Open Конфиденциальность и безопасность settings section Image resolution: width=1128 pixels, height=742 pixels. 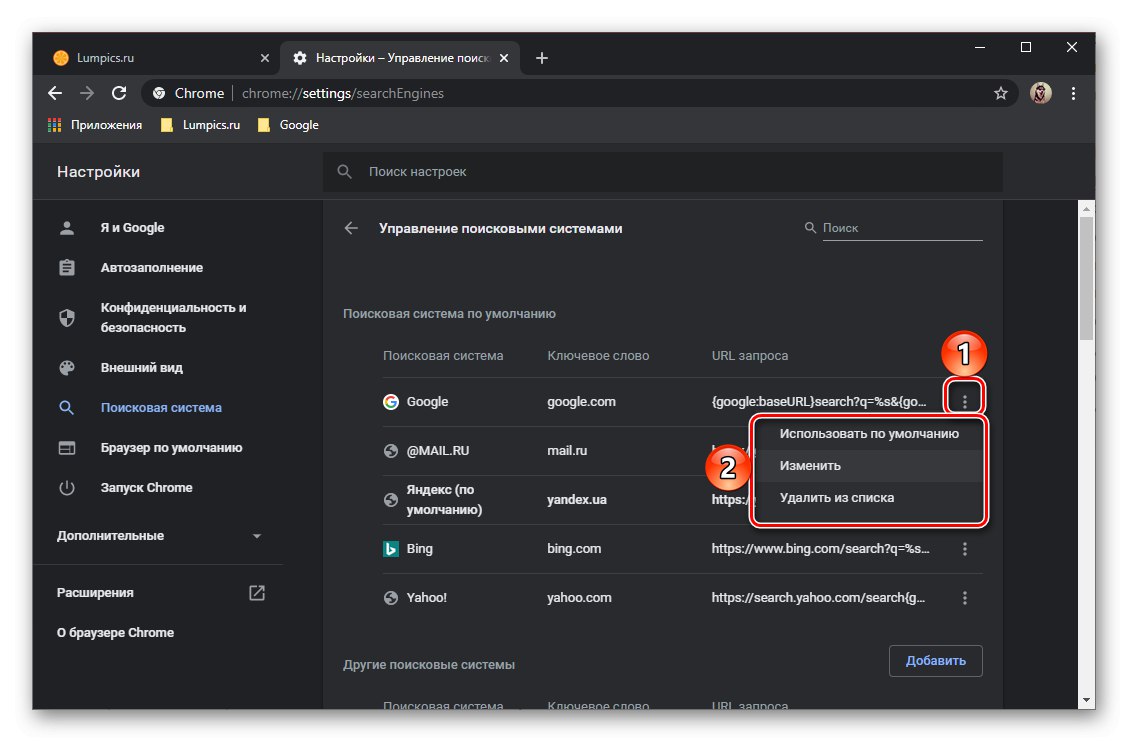pos(172,318)
